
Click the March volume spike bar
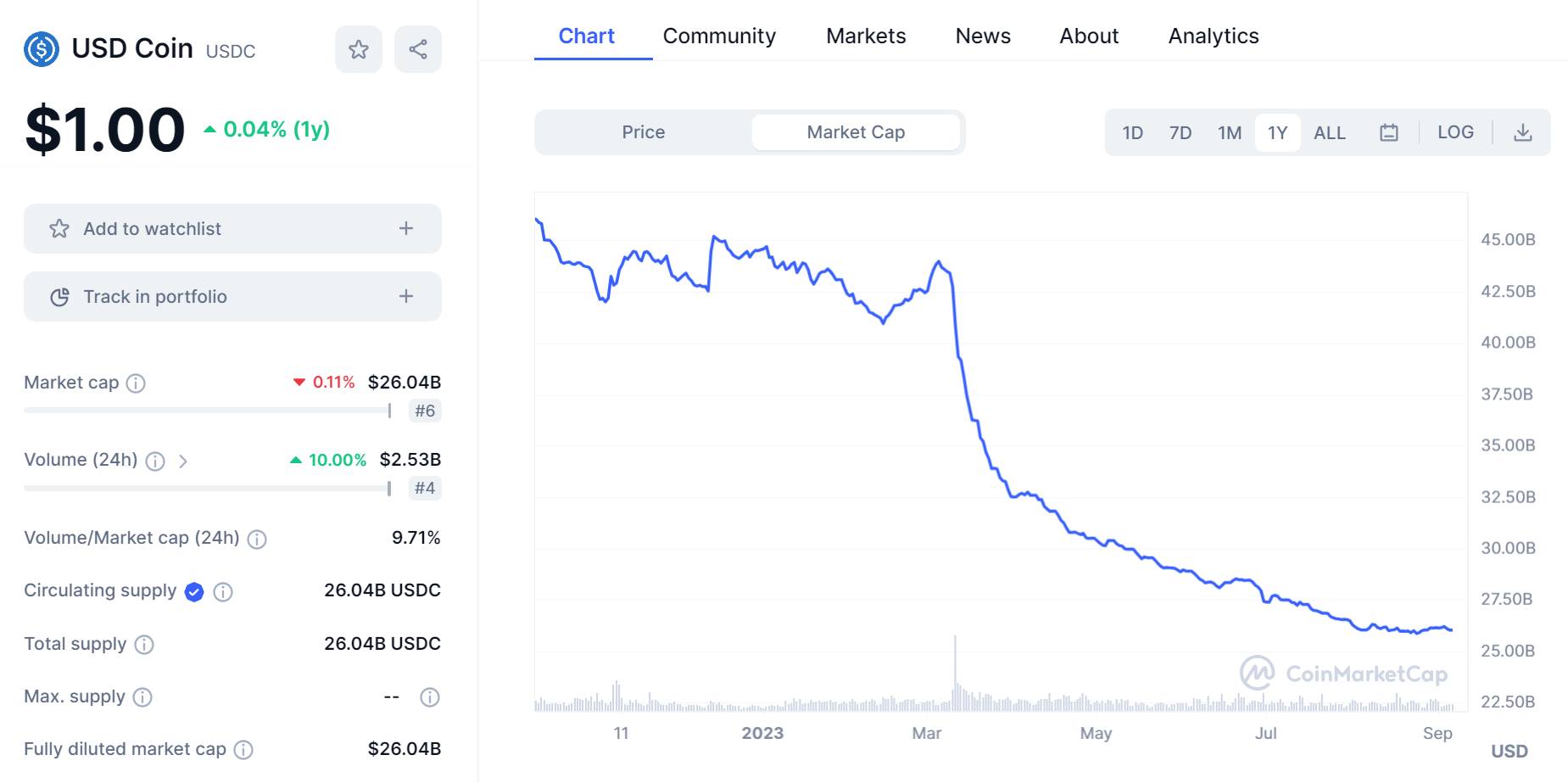coord(955,672)
